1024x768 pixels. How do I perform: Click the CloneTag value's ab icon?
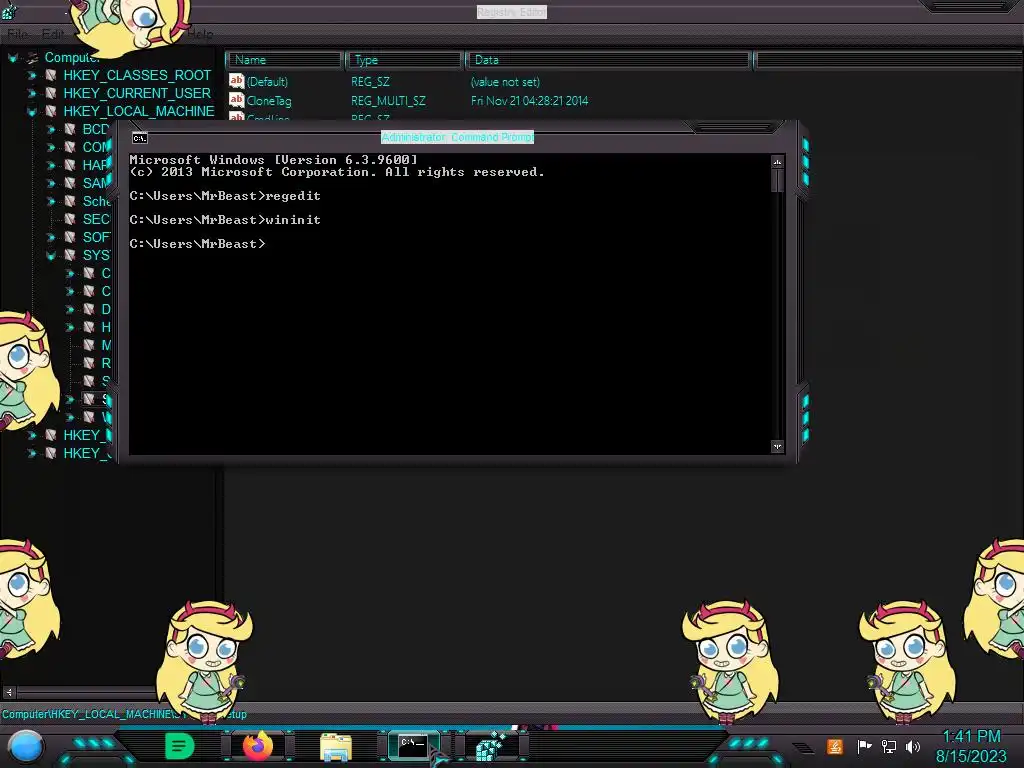[236, 100]
